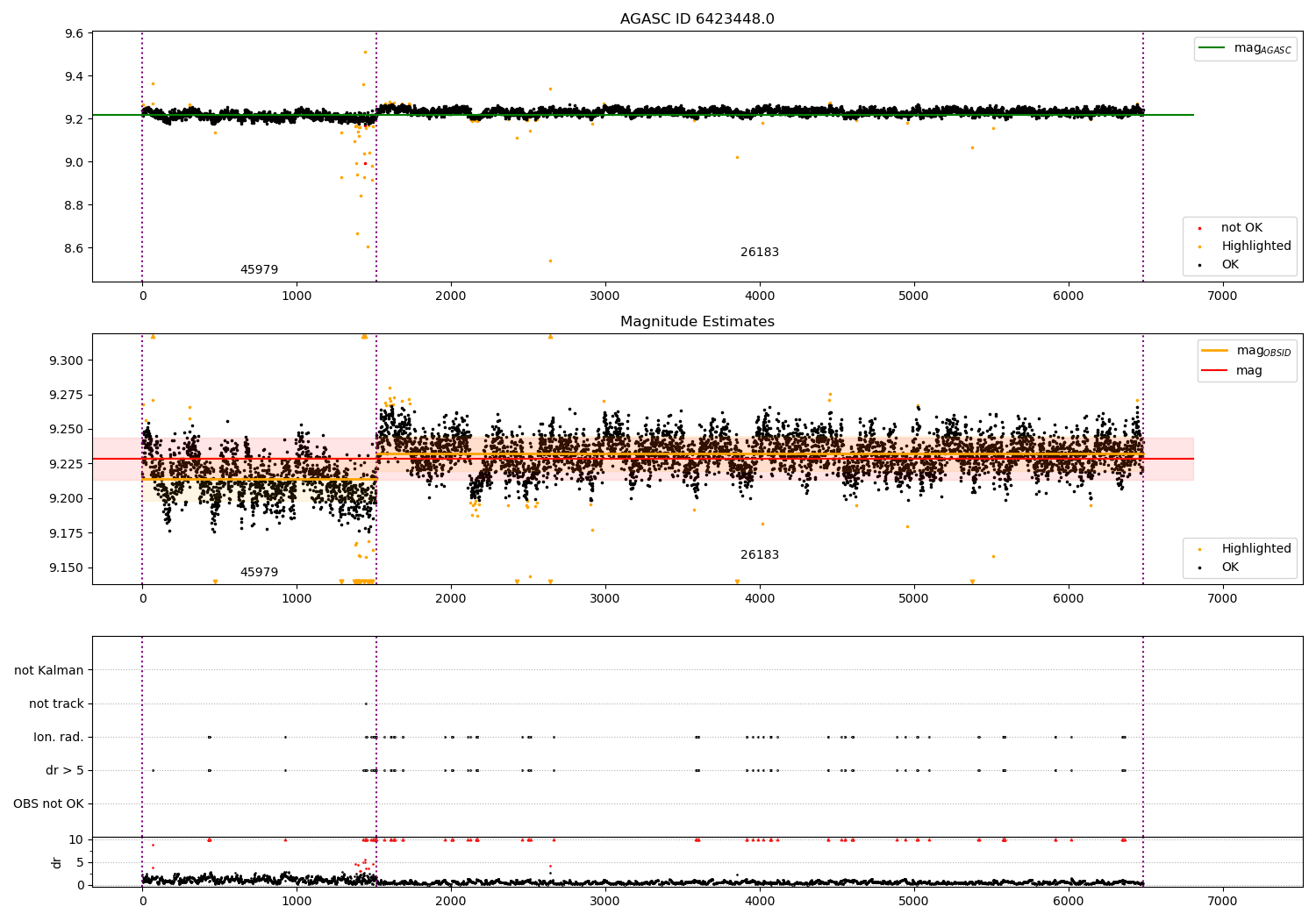The image size is (1316, 921).
Task: Click the "AGASC ID 6423448.0" plot title
Action: pyautogui.click(x=697, y=19)
